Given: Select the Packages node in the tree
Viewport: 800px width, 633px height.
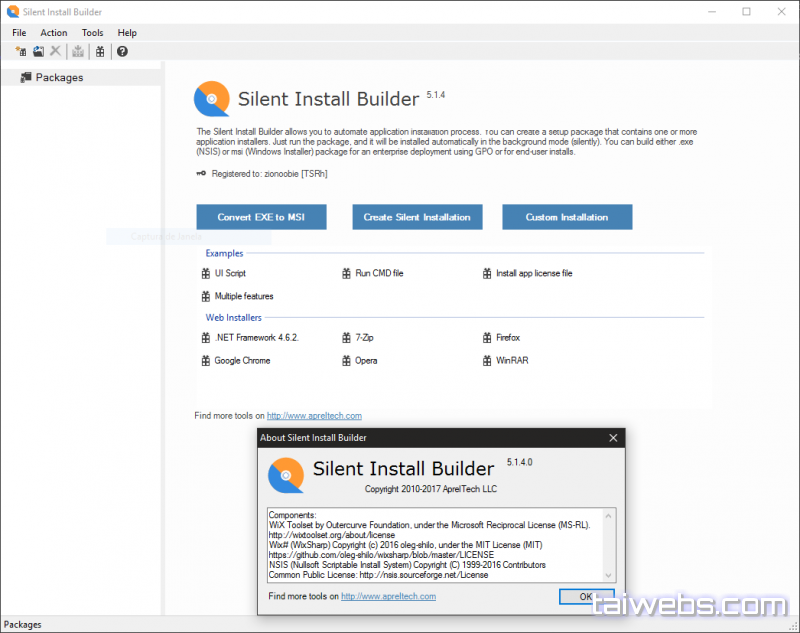Looking at the screenshot, I should tap(59, 77).
